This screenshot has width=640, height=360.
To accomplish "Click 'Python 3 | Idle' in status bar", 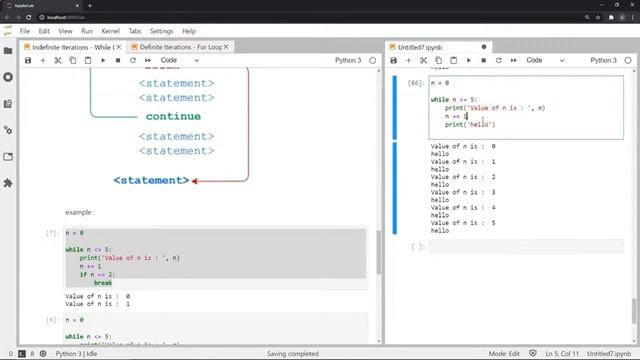I will point(76,354).
